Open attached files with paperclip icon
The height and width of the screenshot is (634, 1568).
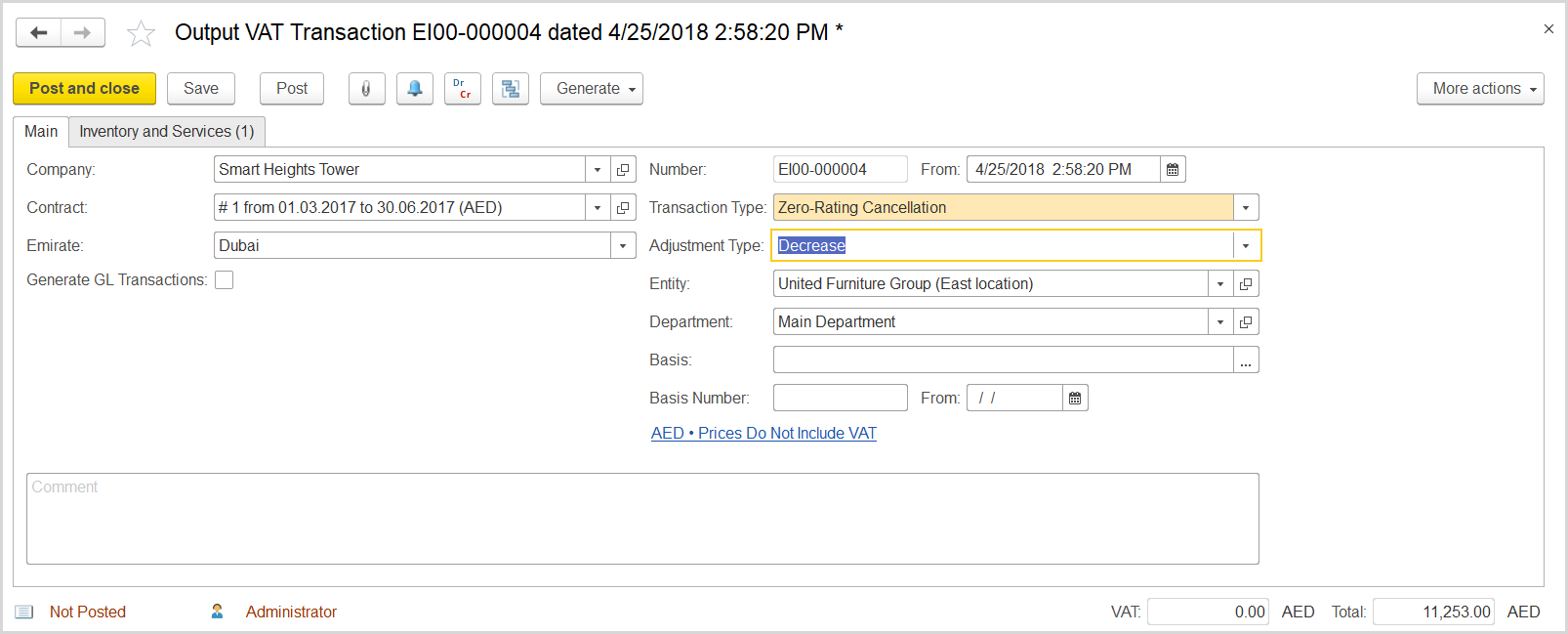click(x=366, y=88)
